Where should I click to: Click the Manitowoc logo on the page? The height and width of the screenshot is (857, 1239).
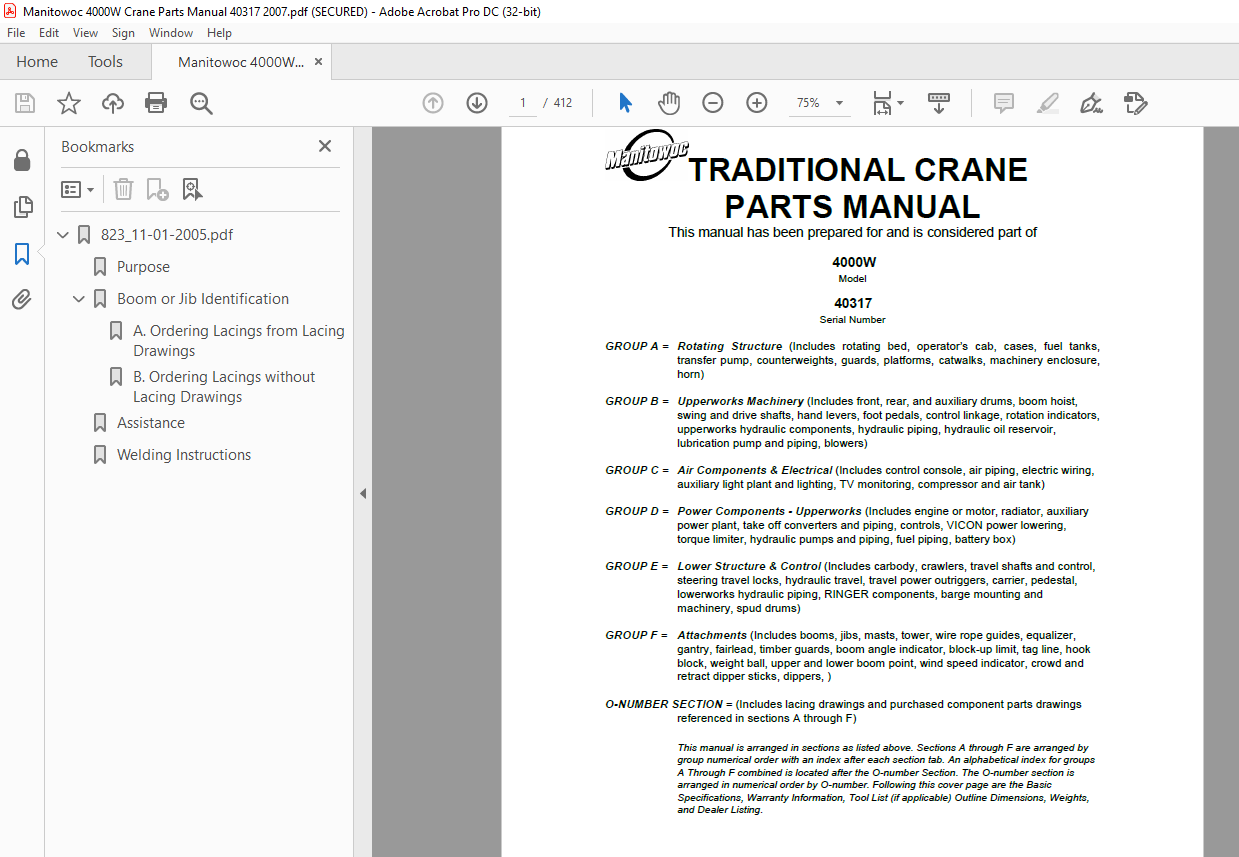[x=646, y=157]
